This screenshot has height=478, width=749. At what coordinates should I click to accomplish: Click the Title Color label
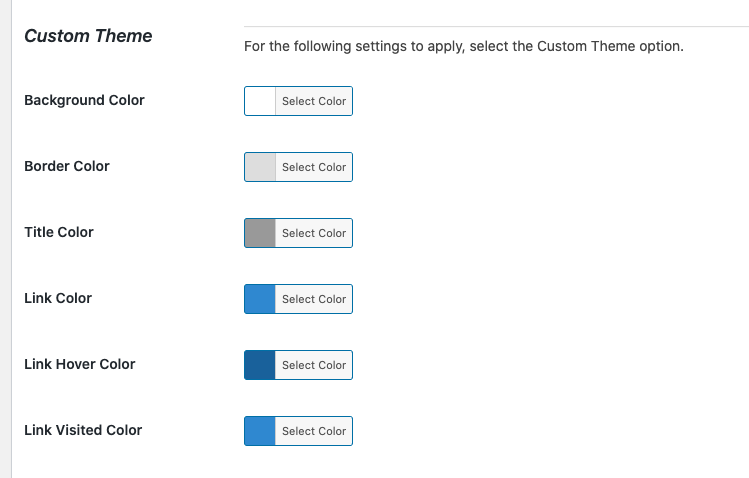click(59, 232)
